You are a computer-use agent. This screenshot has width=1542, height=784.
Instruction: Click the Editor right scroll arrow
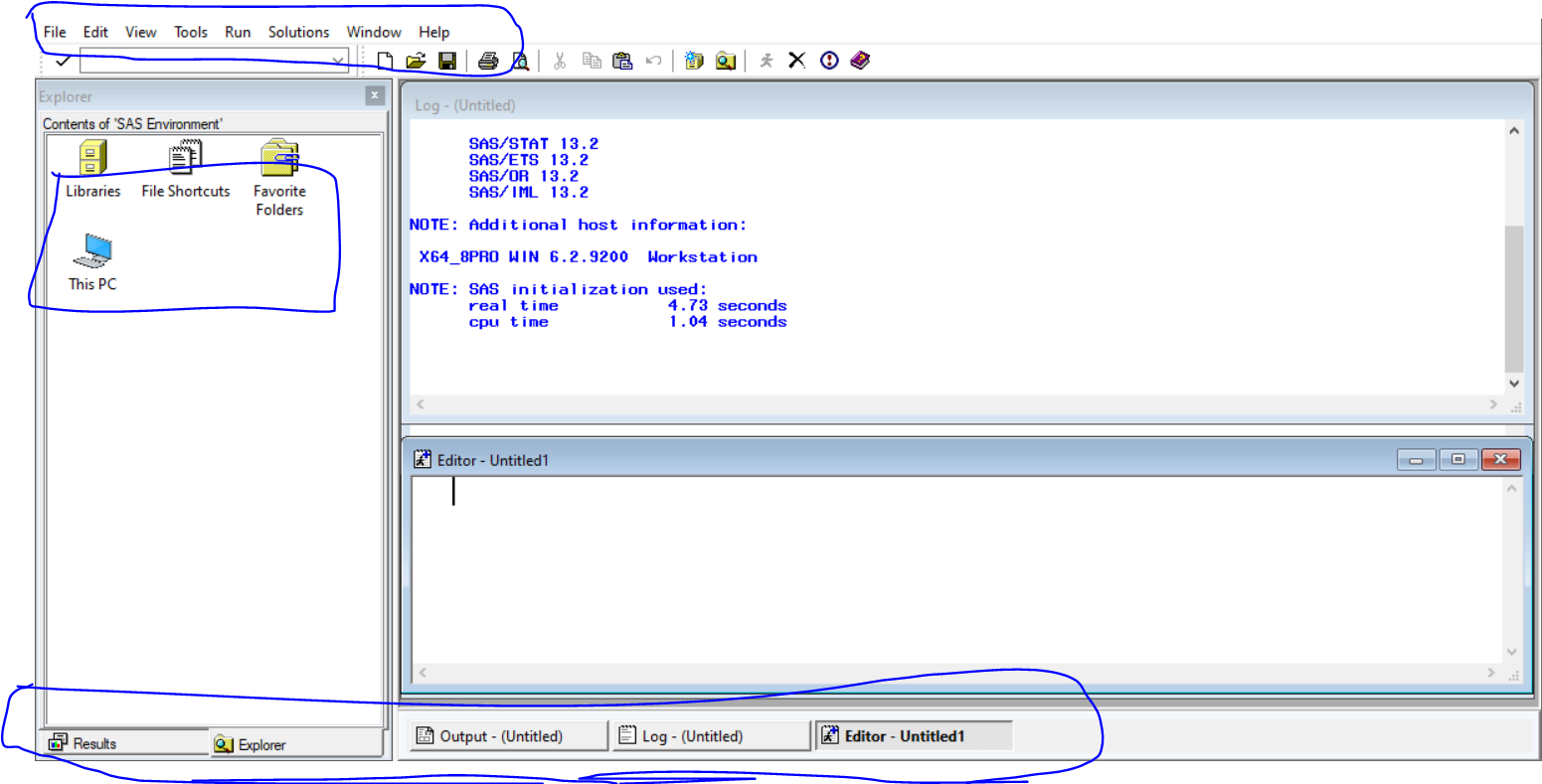tap(1491, 673)
